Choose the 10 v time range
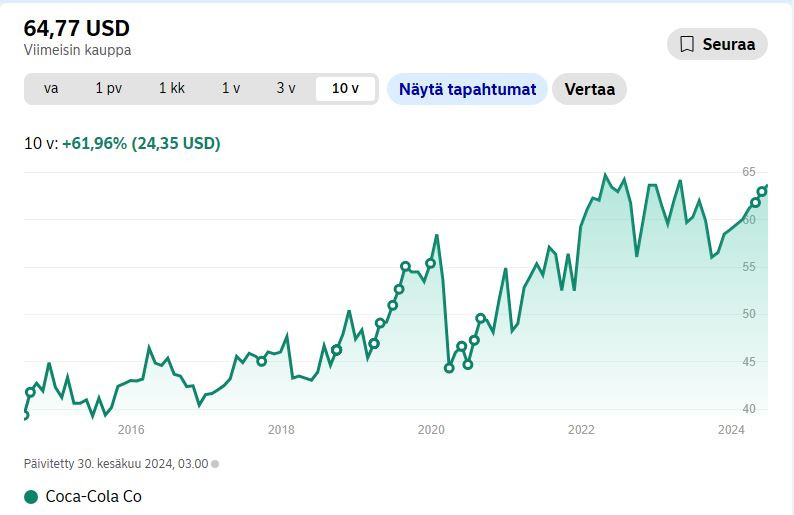Viewport: 794px width, 515px height. tap(345, 89)
